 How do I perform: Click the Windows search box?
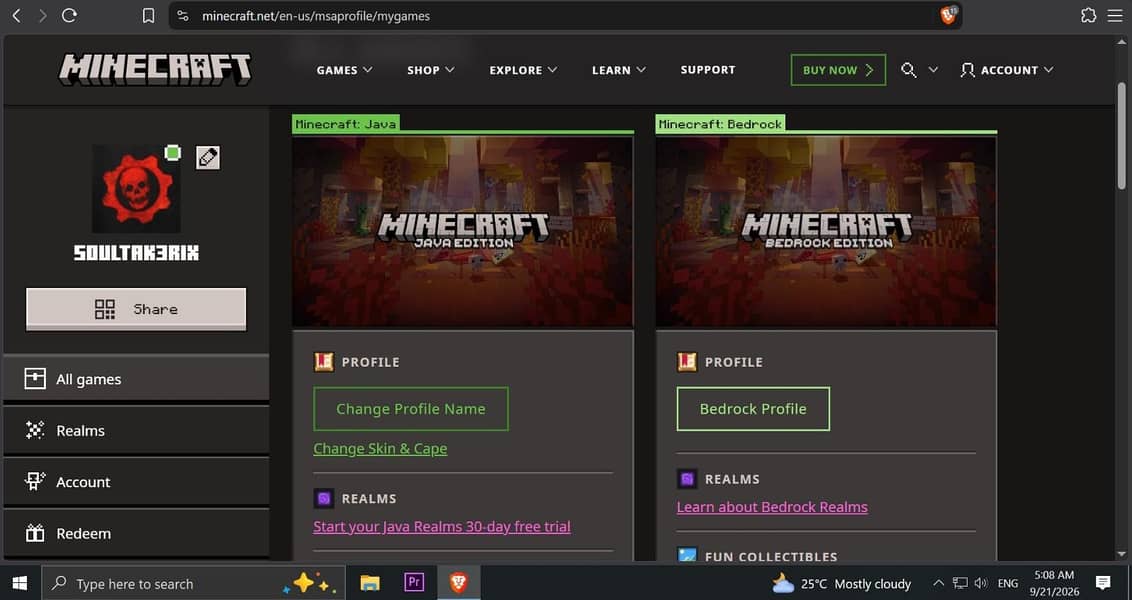pyautogui.click(x=193, y=583)
